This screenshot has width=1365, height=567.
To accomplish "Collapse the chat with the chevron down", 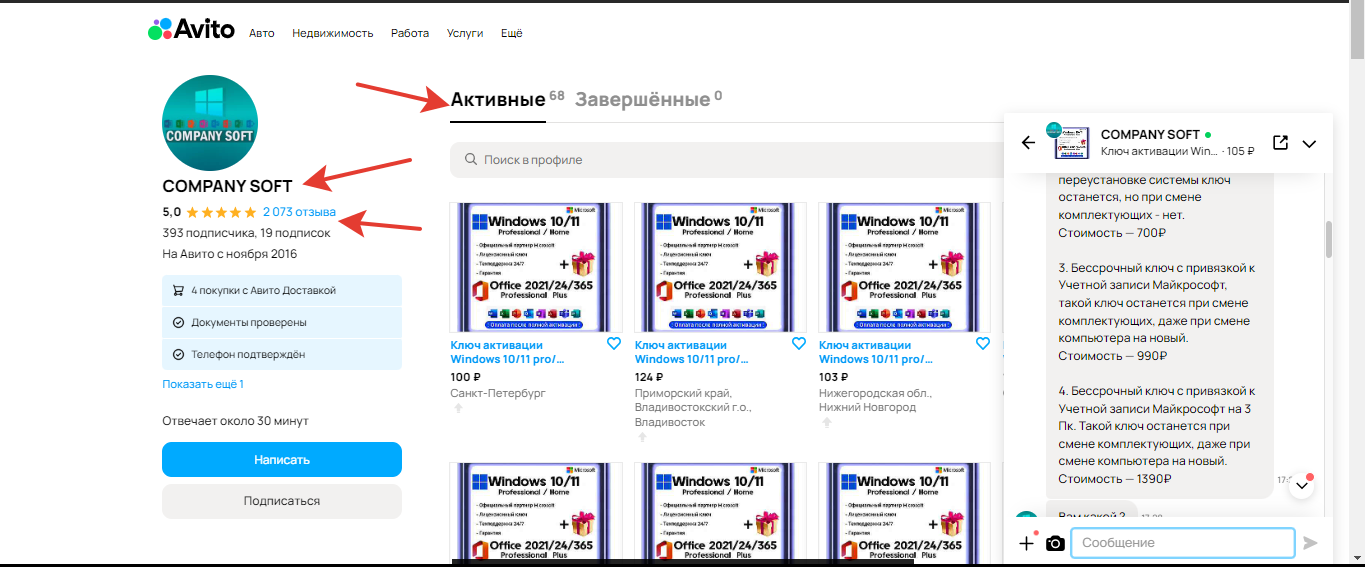I will pos(1309,144).
